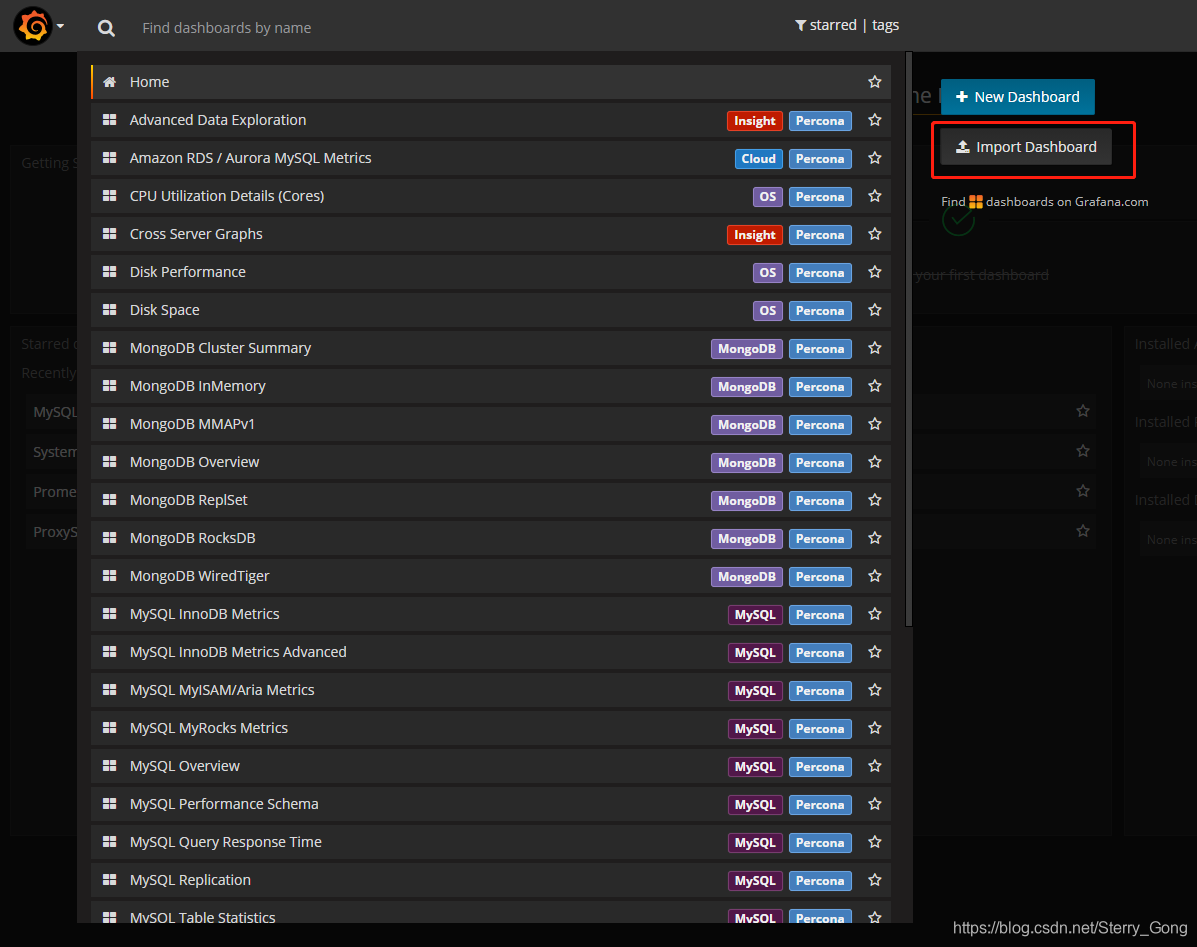Click Percona tag on Disk Performance row

(820, 272)
